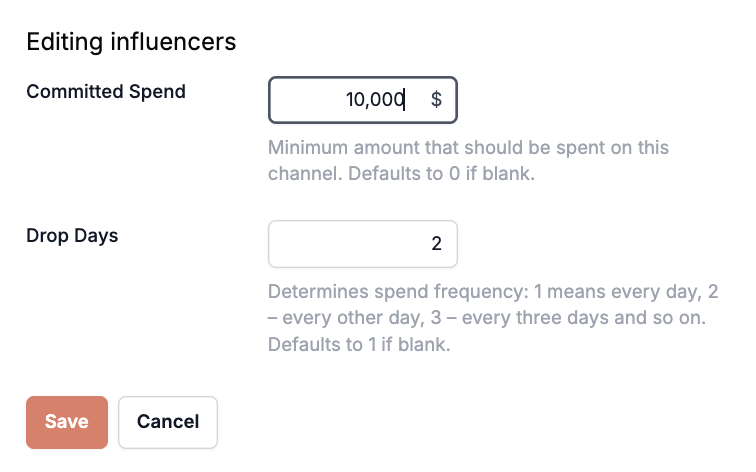Click the Committed Spend label
Viewport: 756px width, 472px height.
106,91
